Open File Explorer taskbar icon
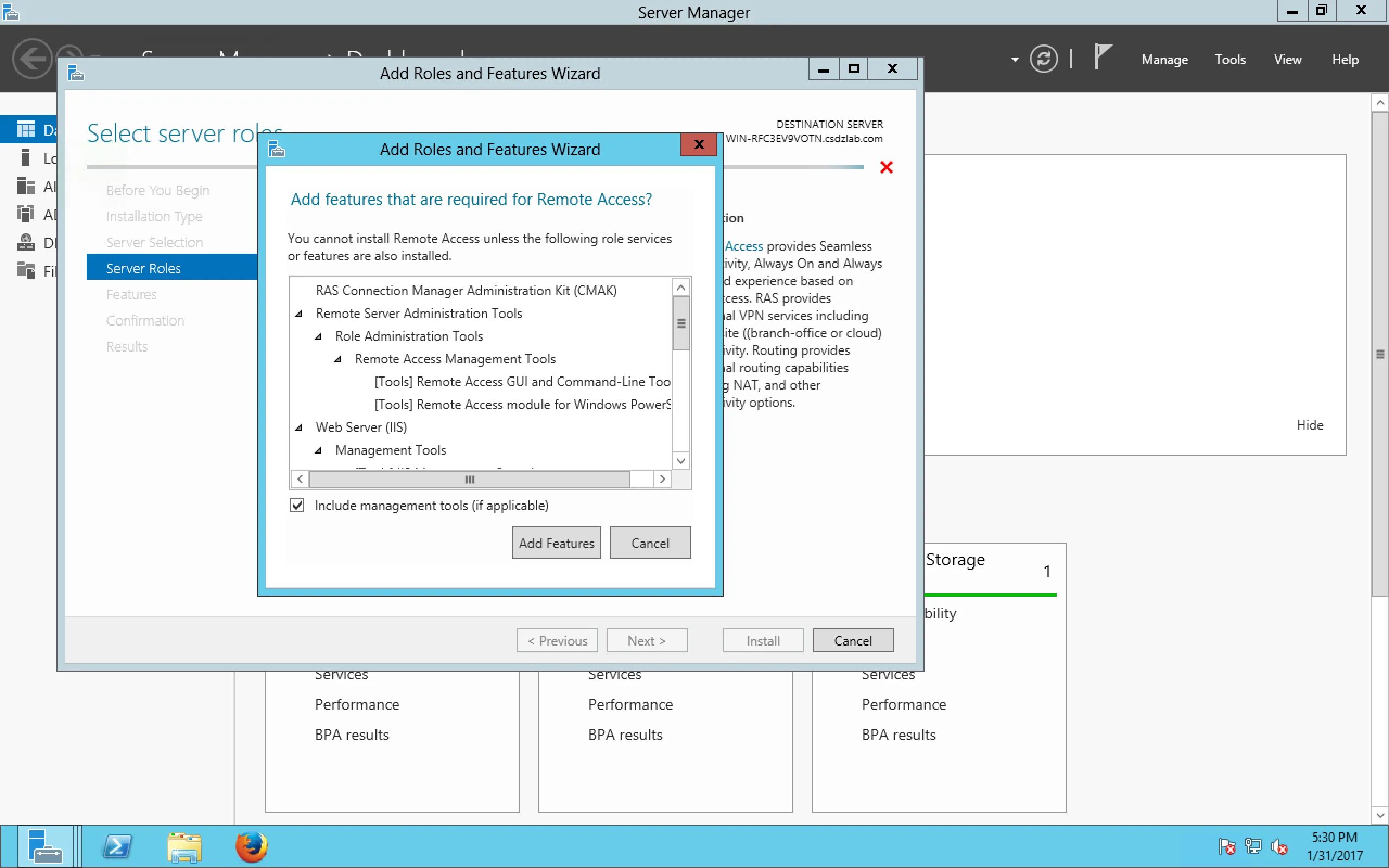The image size is (1389, 868). [x=184, y=847]
